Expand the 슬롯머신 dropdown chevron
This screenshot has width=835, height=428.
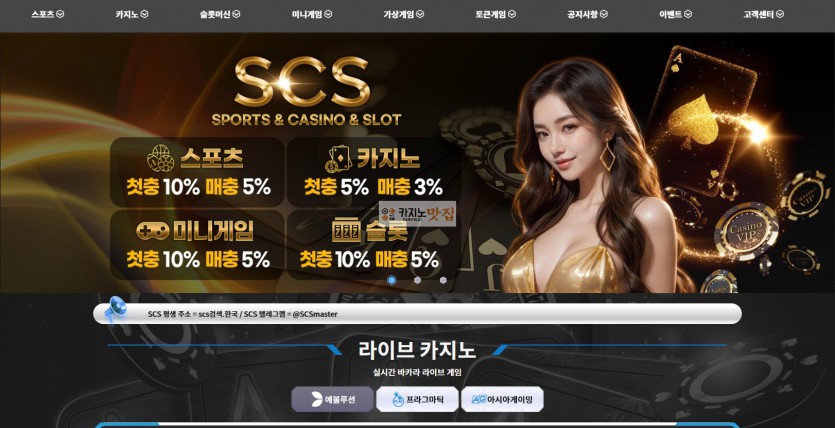(x=236, y=14)
